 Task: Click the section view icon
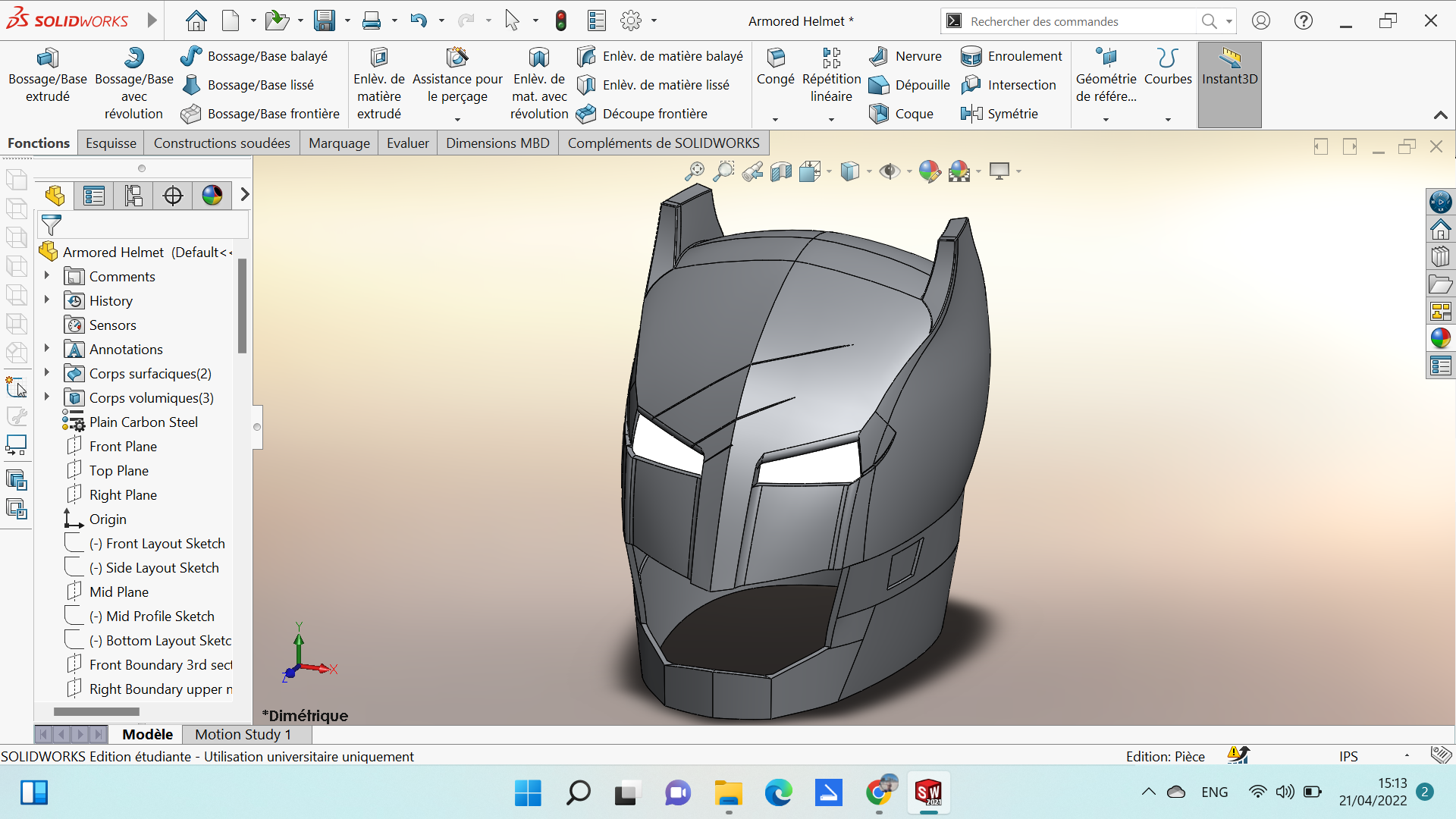(x=780, y=171)
